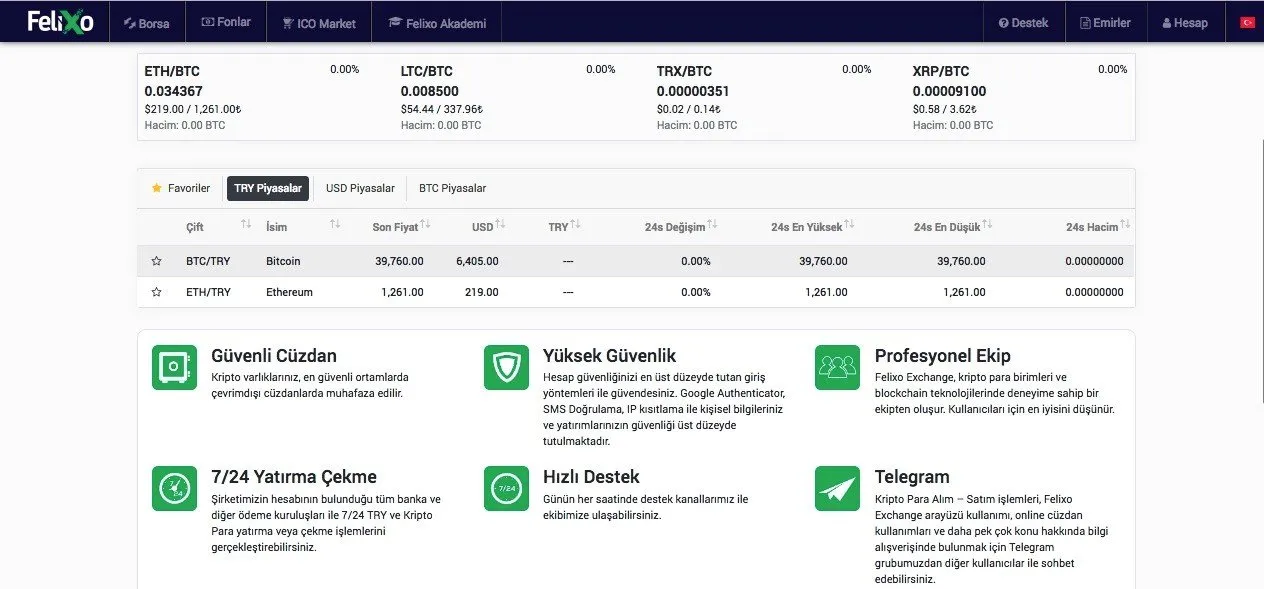Viewport: 1264px width, 589px height.
Task: Open the Emirler orders page
Action: coord(1105,22)
